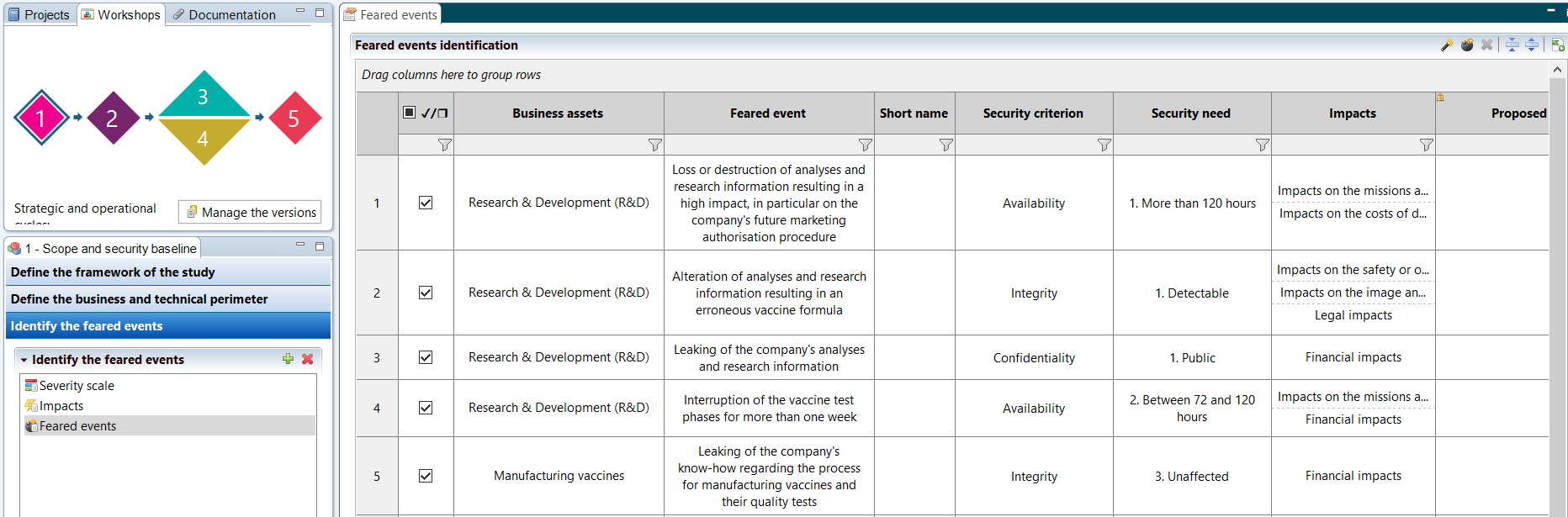Toggle the select-all checkbox in the header
Image resolution: width=1568 pixels, height=517 pixels.
[x=410, y=113]
